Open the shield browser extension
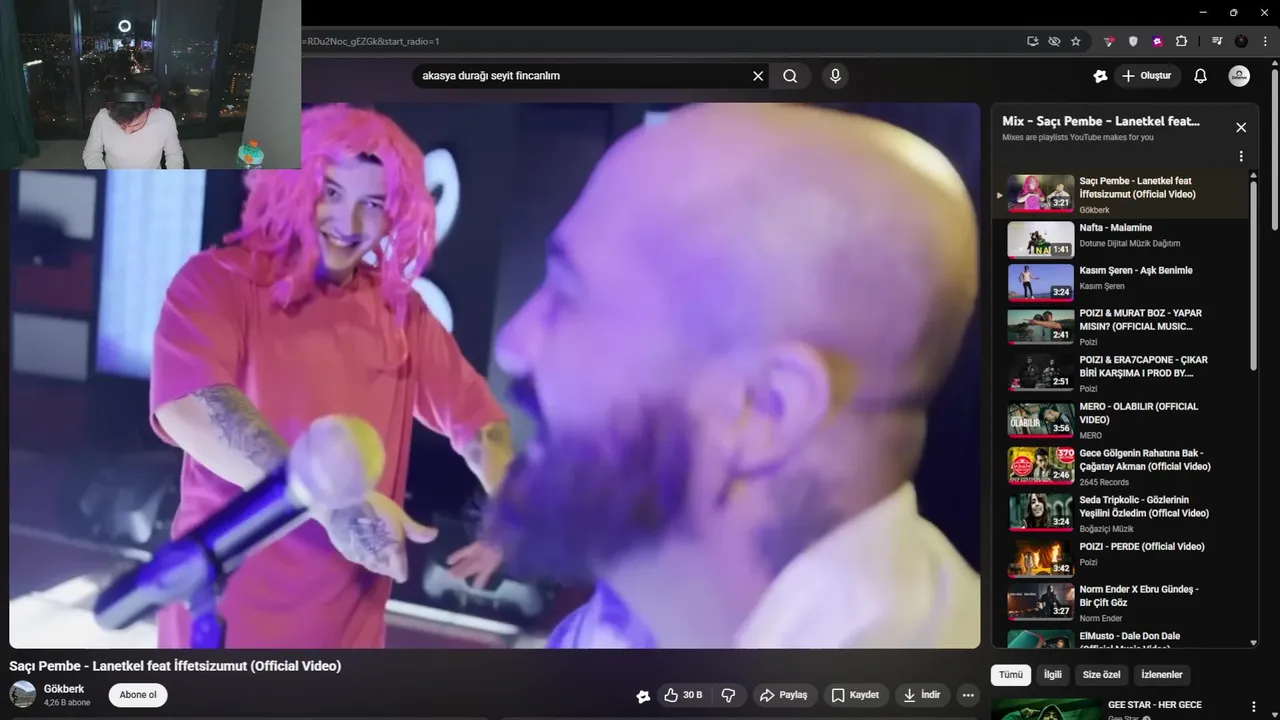Image resolution: width=1280 pixels, height=720 pixels. (x=1133, y=41)
